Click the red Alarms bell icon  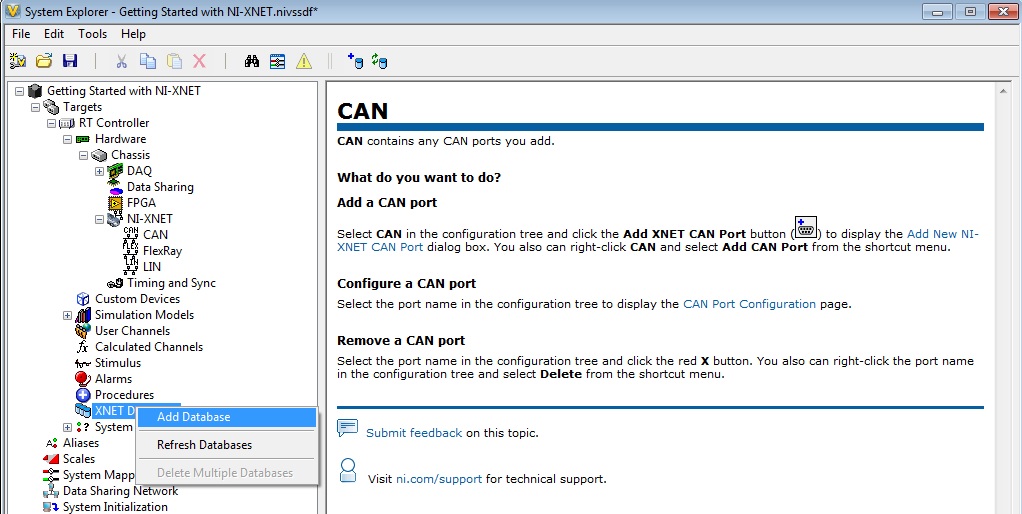tap(83, 378)
